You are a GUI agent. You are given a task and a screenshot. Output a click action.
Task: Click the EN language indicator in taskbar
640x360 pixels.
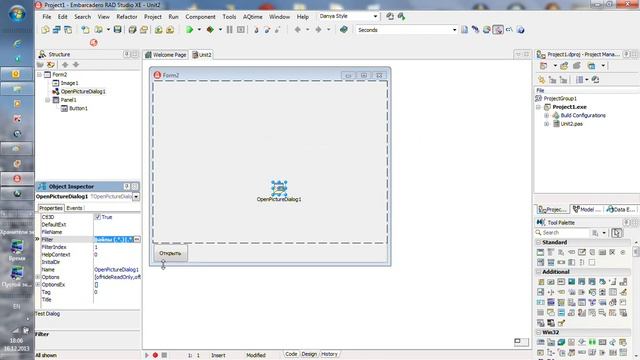tap(16, 306)
